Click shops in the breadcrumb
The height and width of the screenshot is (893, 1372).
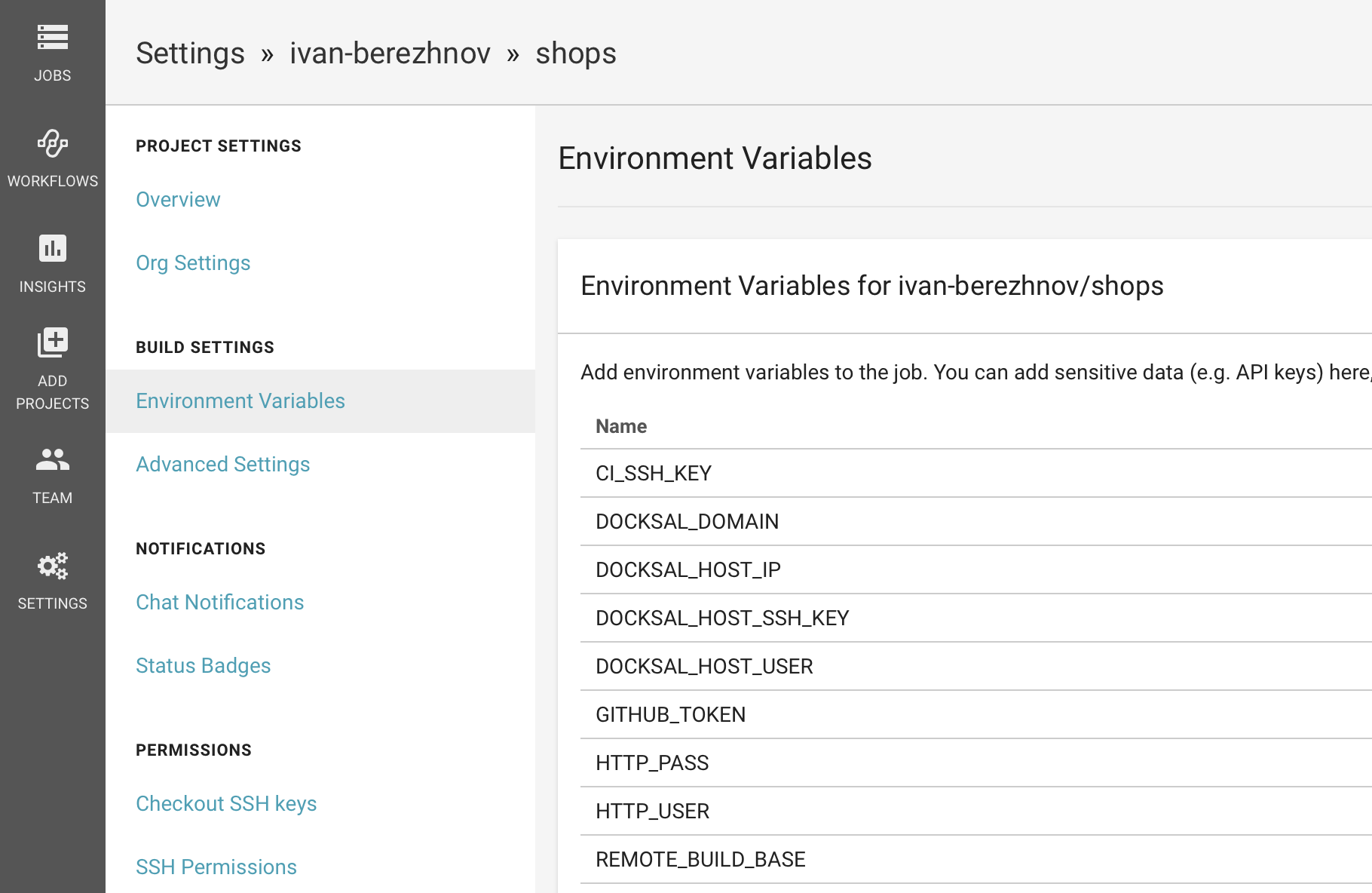click(576, 54)
